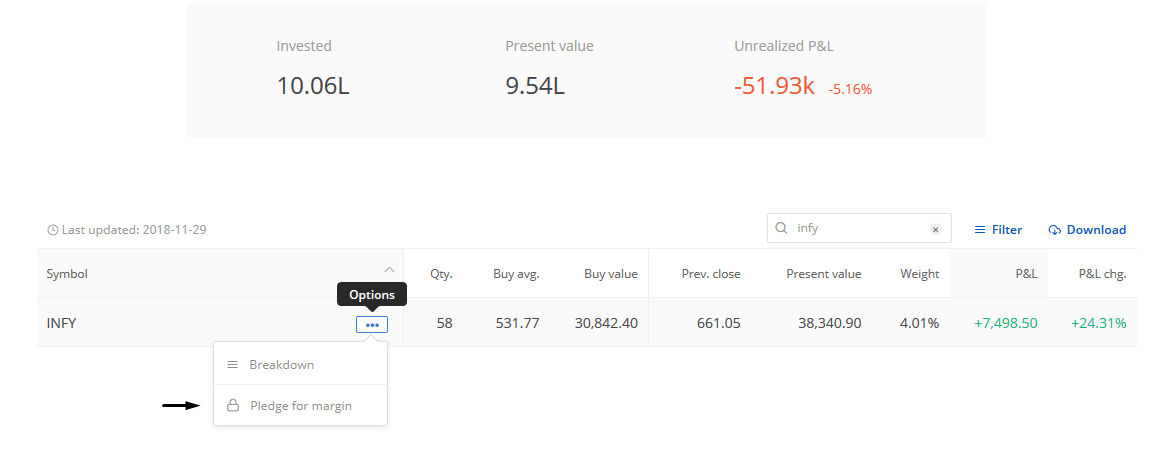This screenshot has height=462, width=1166.
Task: Sort by the Buy avg. column header
Action: point(516,274)
